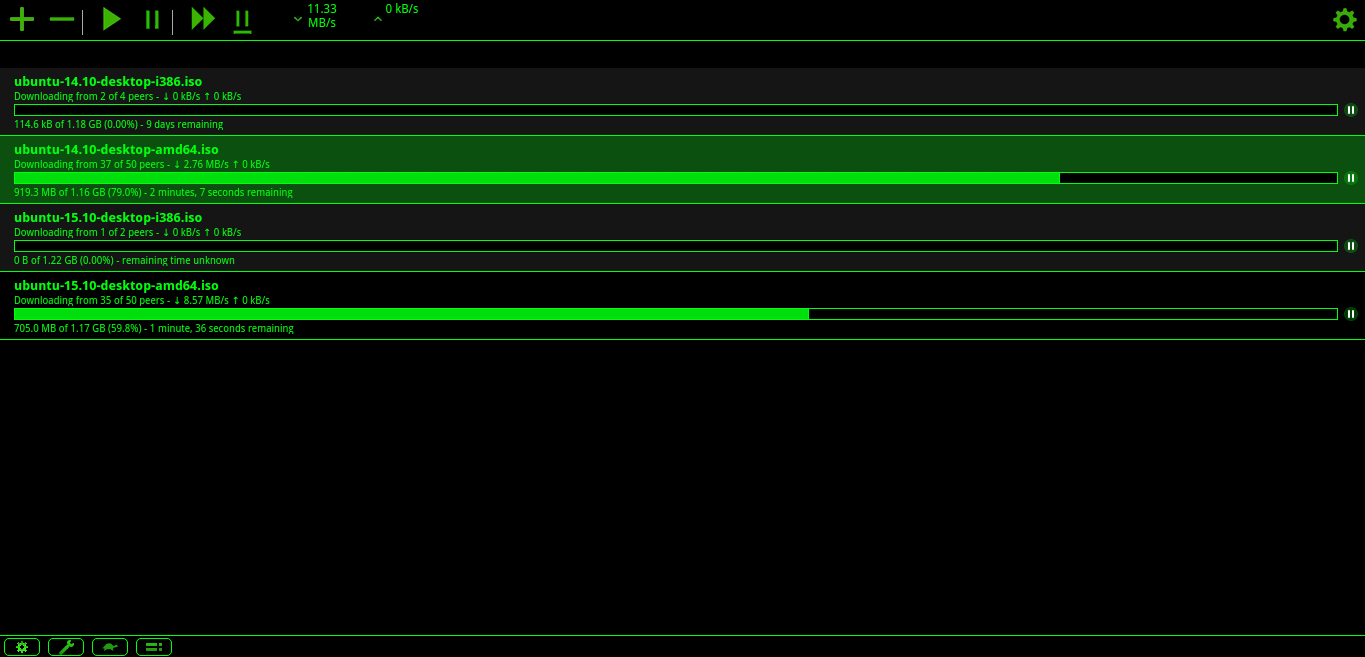This screenshot has width=1365, height=657.
Task: Click 'Downloading from 2 of 4 peers' status
Action: click(84, 97)
